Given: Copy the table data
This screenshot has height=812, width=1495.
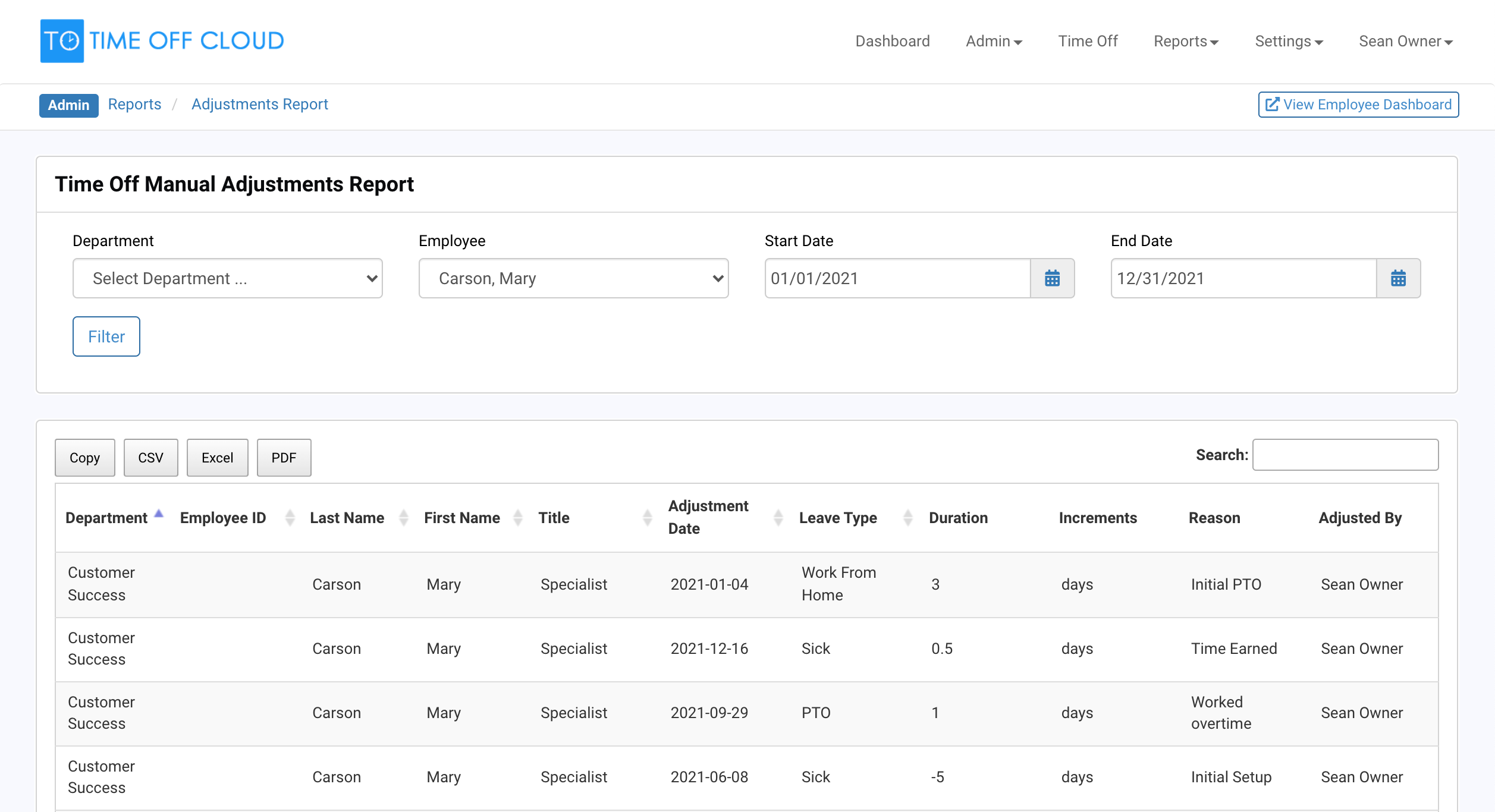Looking at the screenshot, I should (84, 458).
